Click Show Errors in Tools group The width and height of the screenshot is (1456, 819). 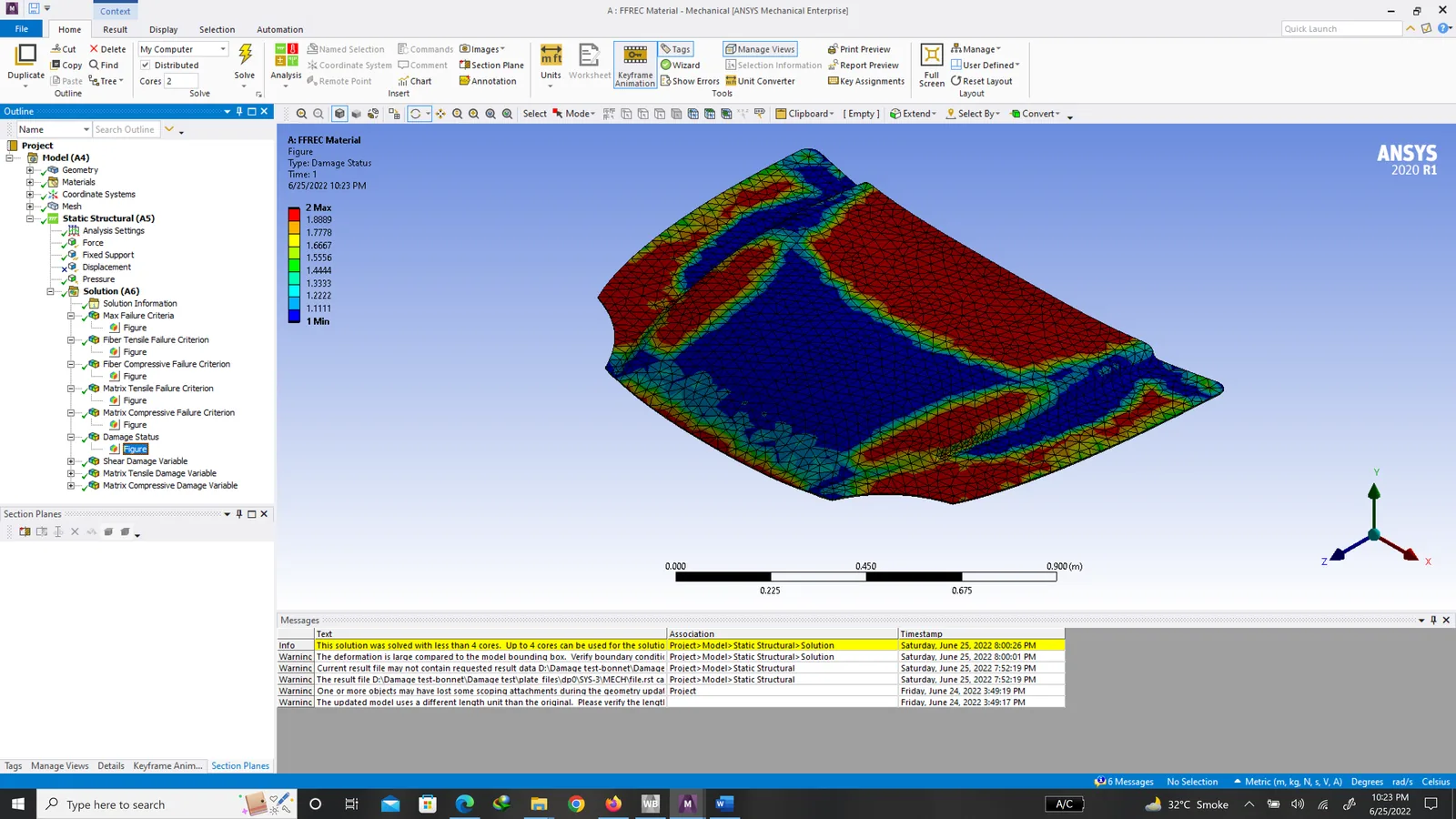coord(690,81)
